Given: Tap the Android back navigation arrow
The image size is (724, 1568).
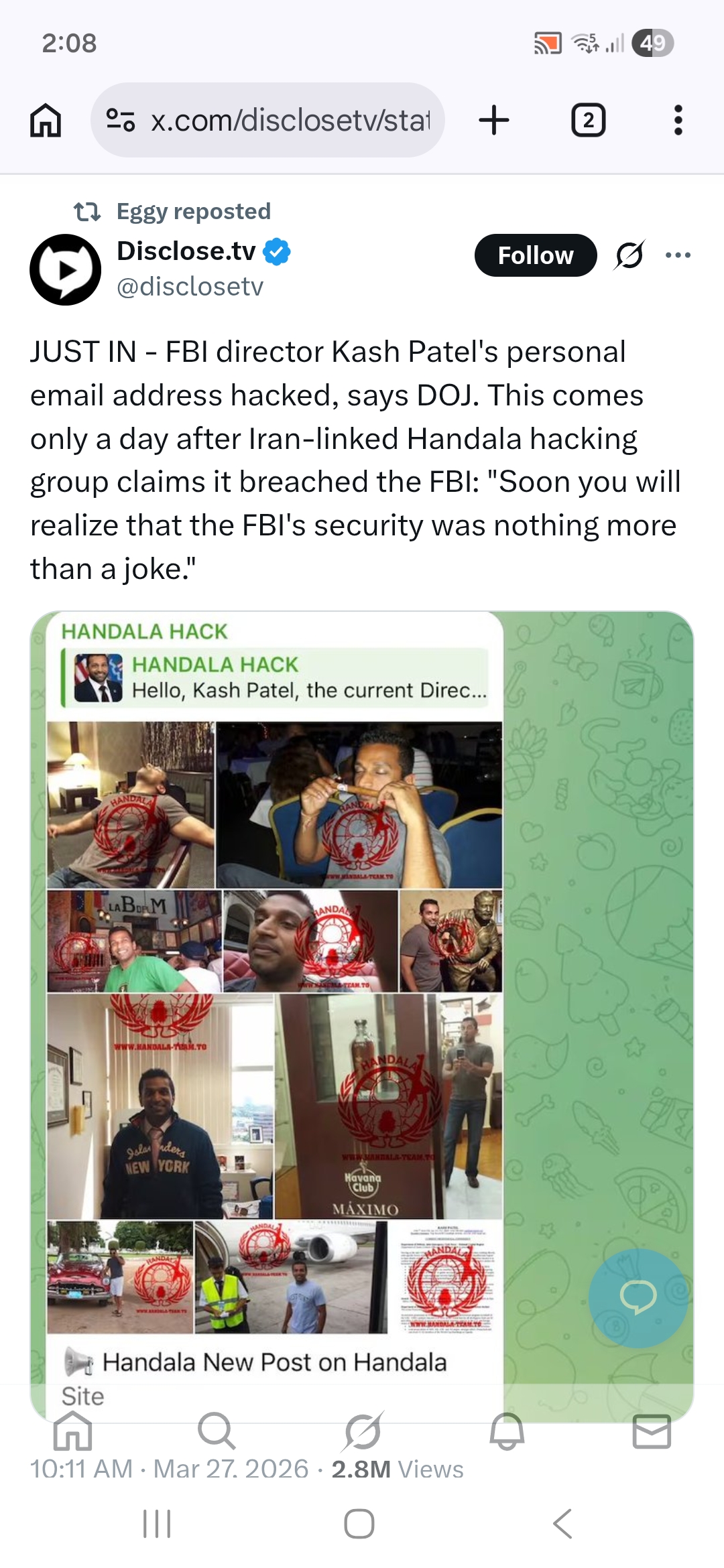Looking at the screenshot, I should tap(563, 1523).
